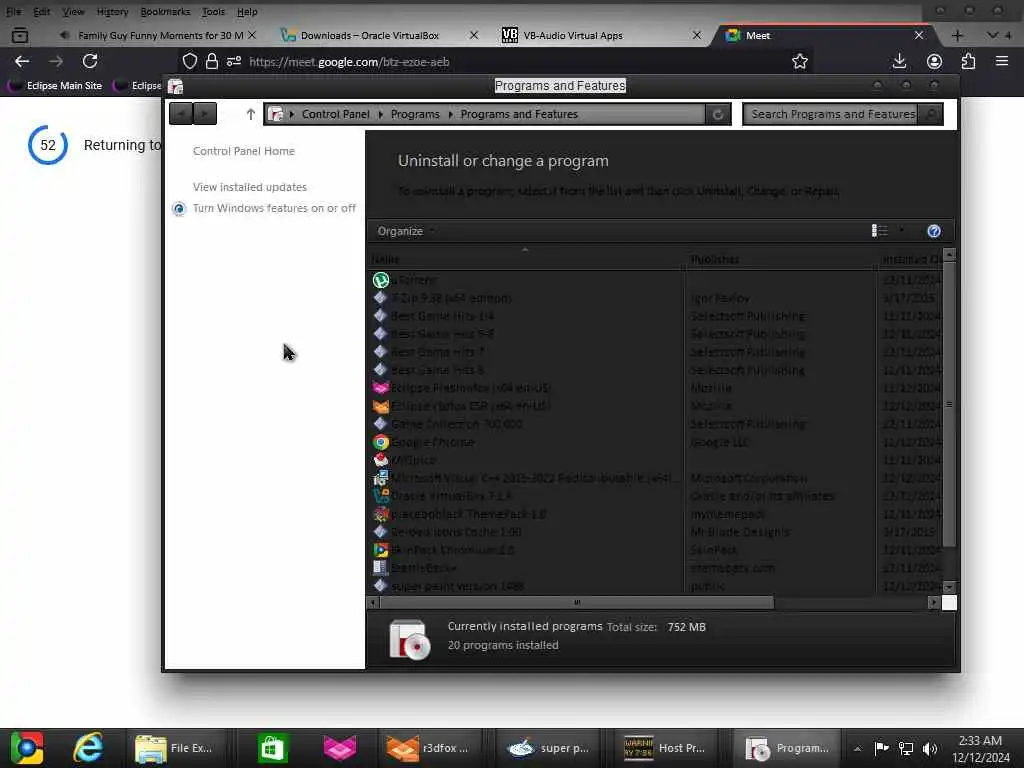Open the Organize dropdown menu
The height and width of the screenshot is (768, 1024).
pos(405,231)
